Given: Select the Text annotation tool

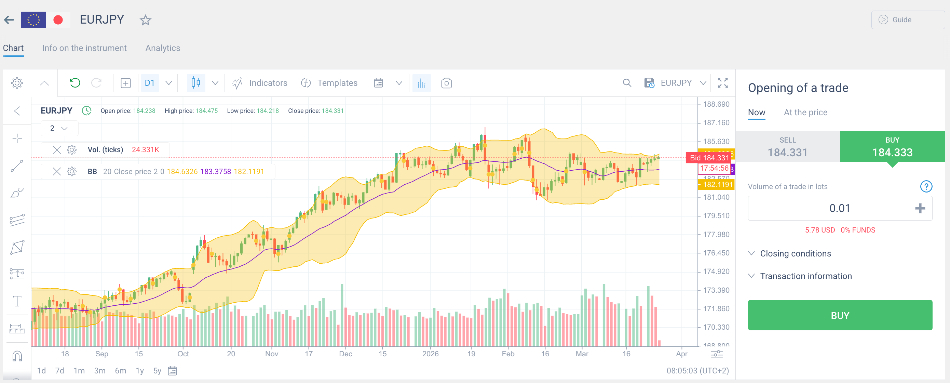Looking at the screenshot, I should pos(17,301).
